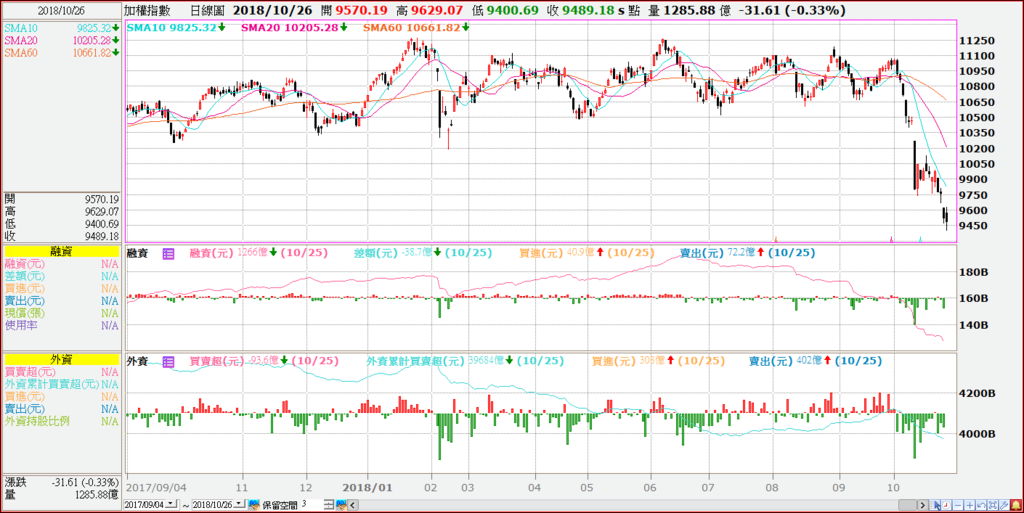The image size is (1024, 513).
Task: Click the clock icon in bottom toolbar
Action: (946, 505)
